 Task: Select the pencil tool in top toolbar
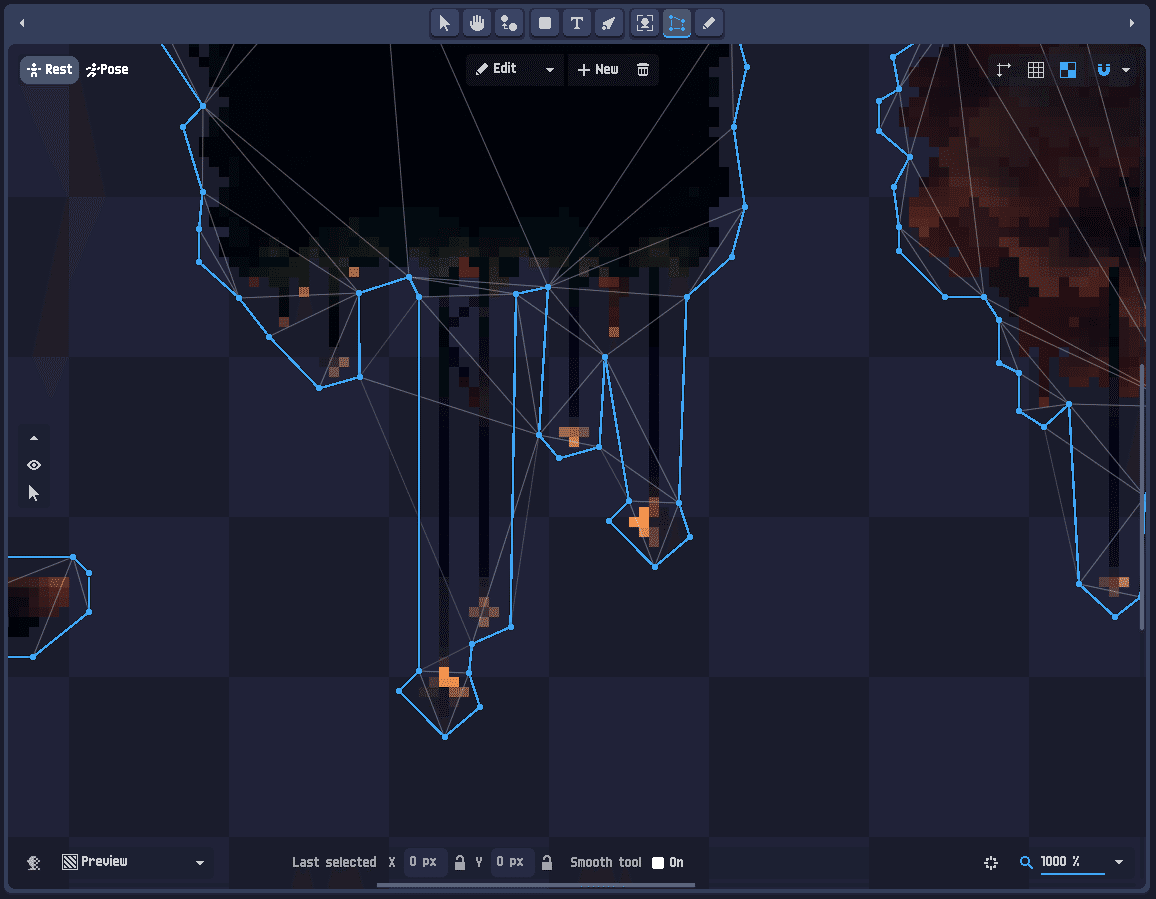[x=708, y=23]
